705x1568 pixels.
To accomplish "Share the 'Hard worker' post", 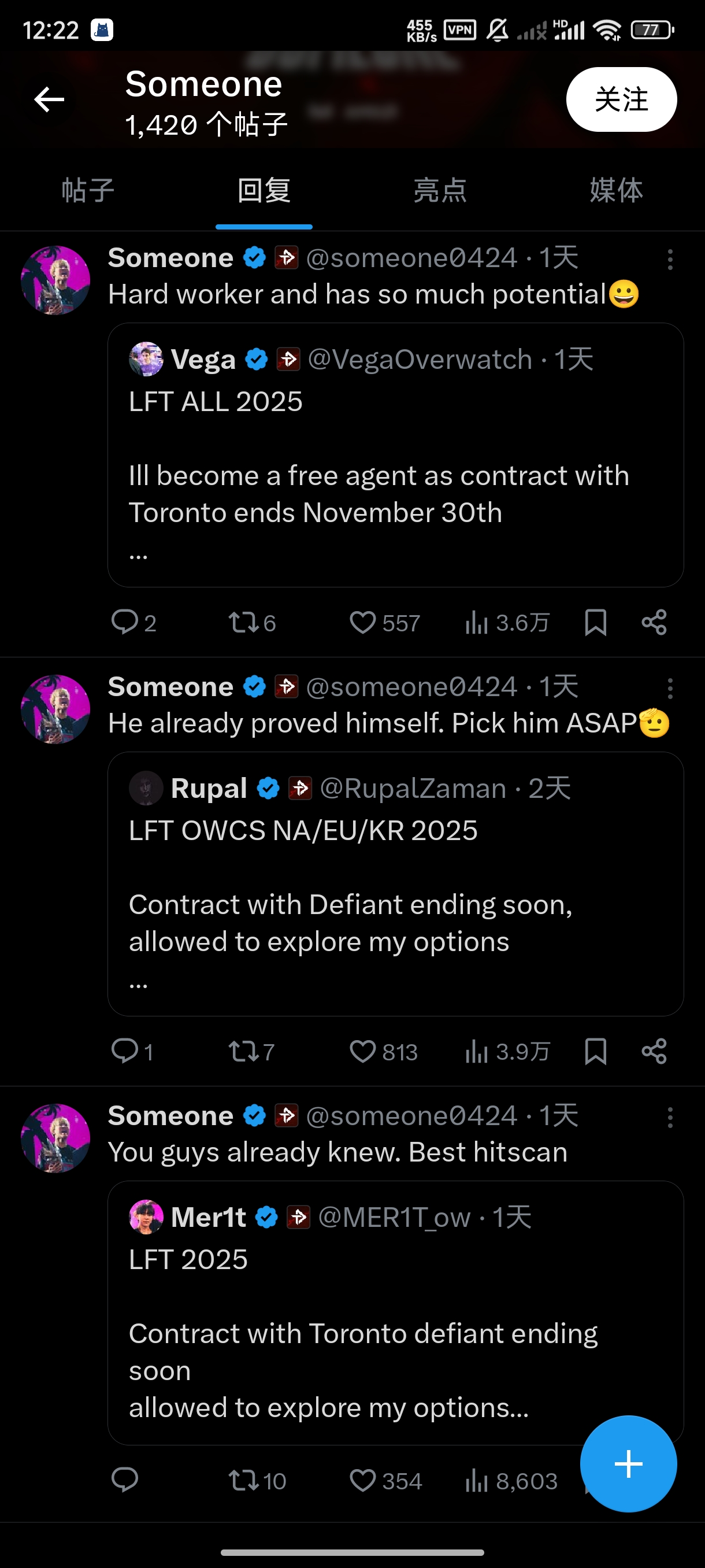I will 654,623.
